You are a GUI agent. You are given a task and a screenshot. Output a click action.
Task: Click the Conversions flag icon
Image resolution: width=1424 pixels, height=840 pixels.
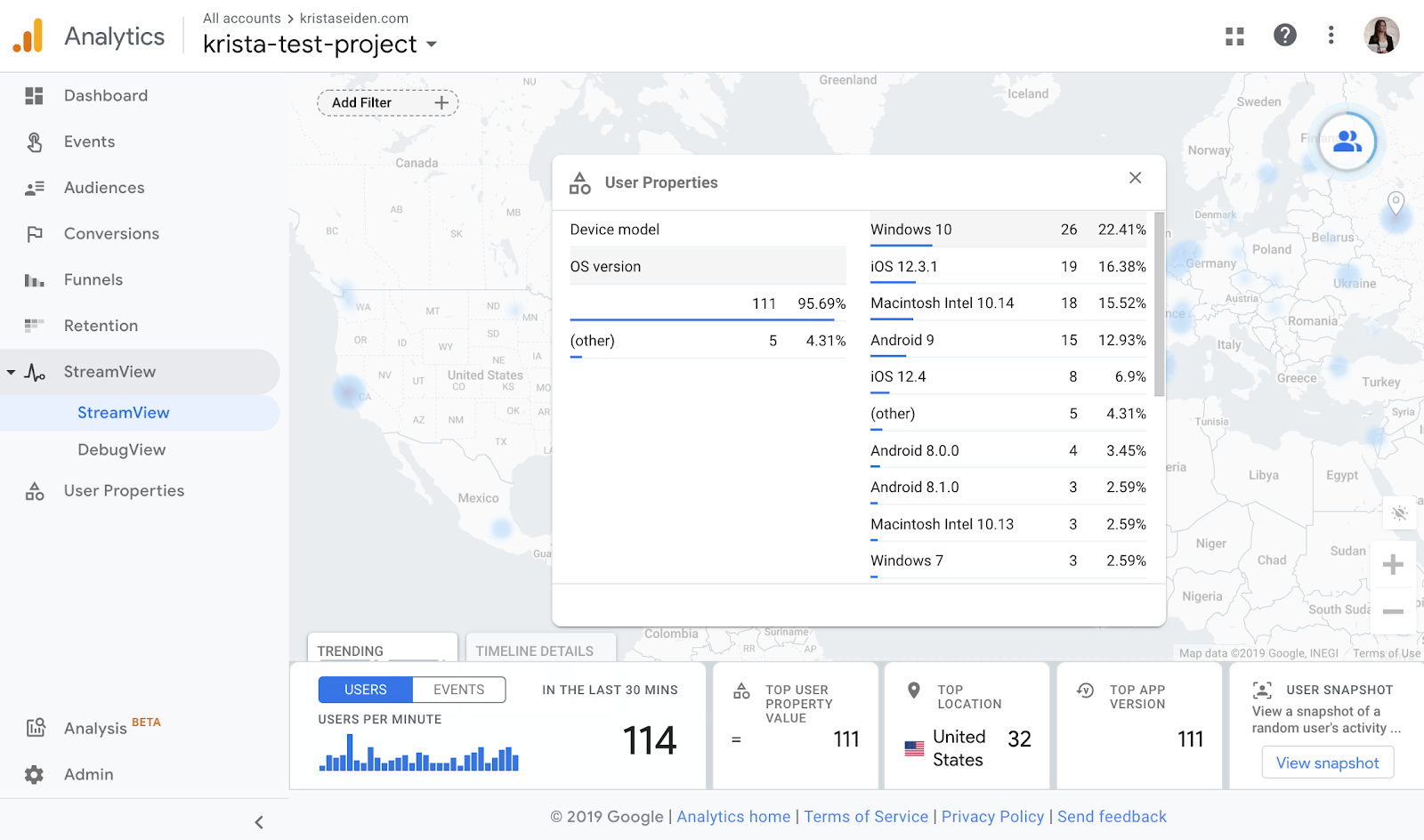35,234
